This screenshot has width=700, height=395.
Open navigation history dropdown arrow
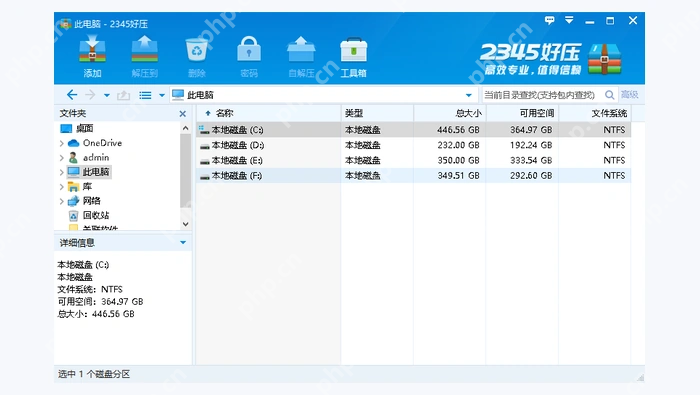click(x=107, y=95)
